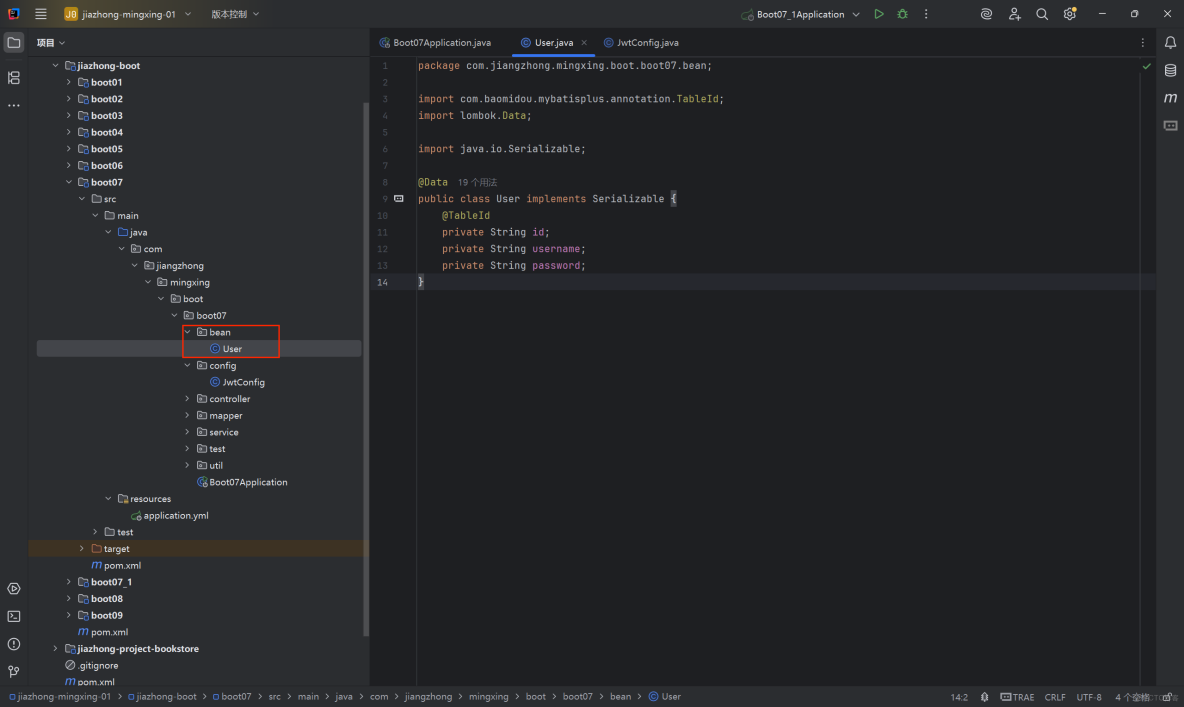Change the UTF-8 file encoding
Viewport: 1184px width, 707px height.
tap(1089, 696)
